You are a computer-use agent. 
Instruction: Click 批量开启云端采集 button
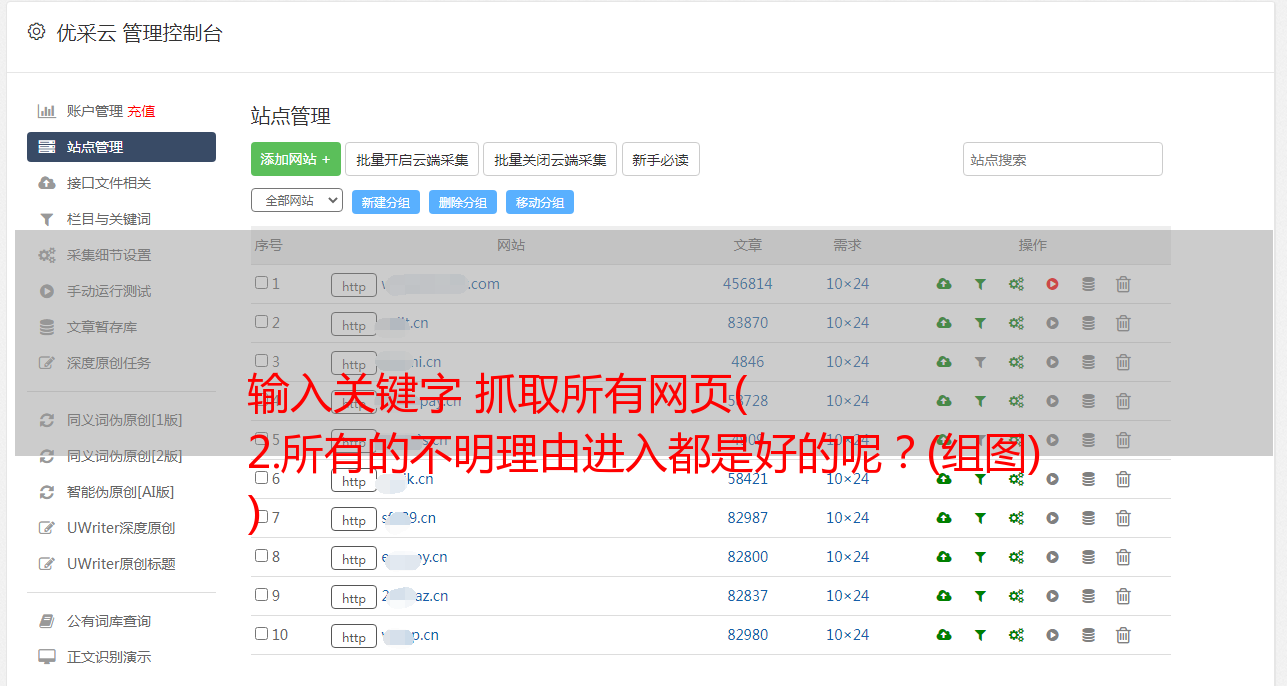tap(412, 159)
